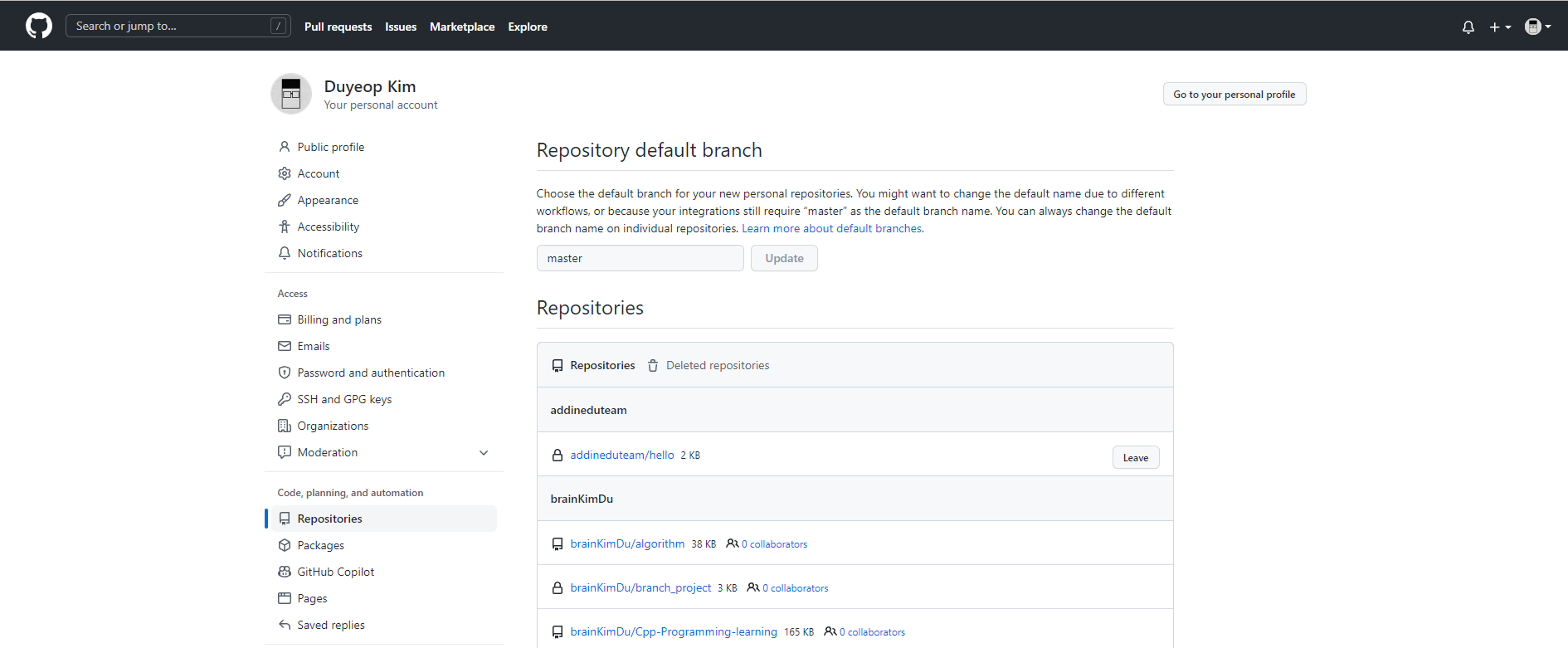Click the Emails envelope icon
Screen dimensions: 1568x648
point(285,346)
